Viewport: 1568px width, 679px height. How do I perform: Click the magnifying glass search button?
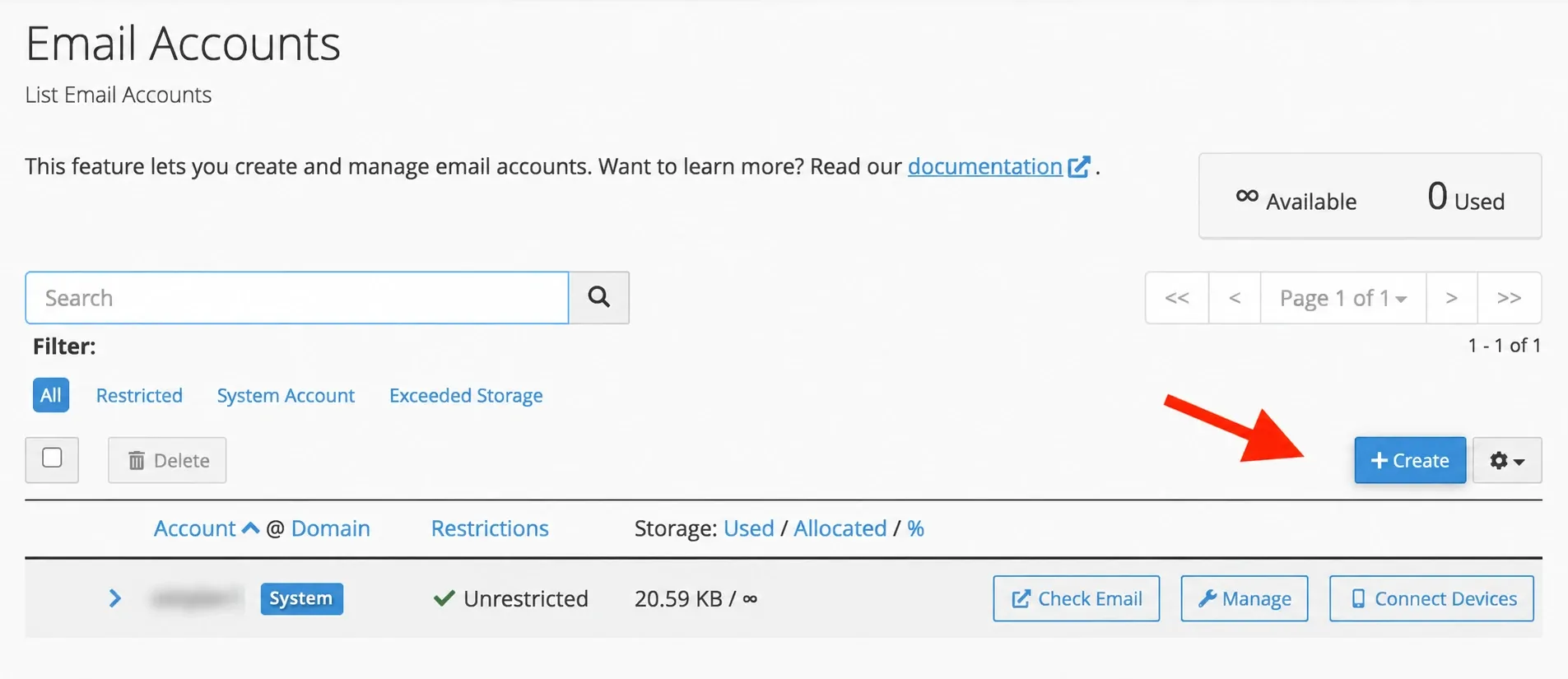pos(599,298)
